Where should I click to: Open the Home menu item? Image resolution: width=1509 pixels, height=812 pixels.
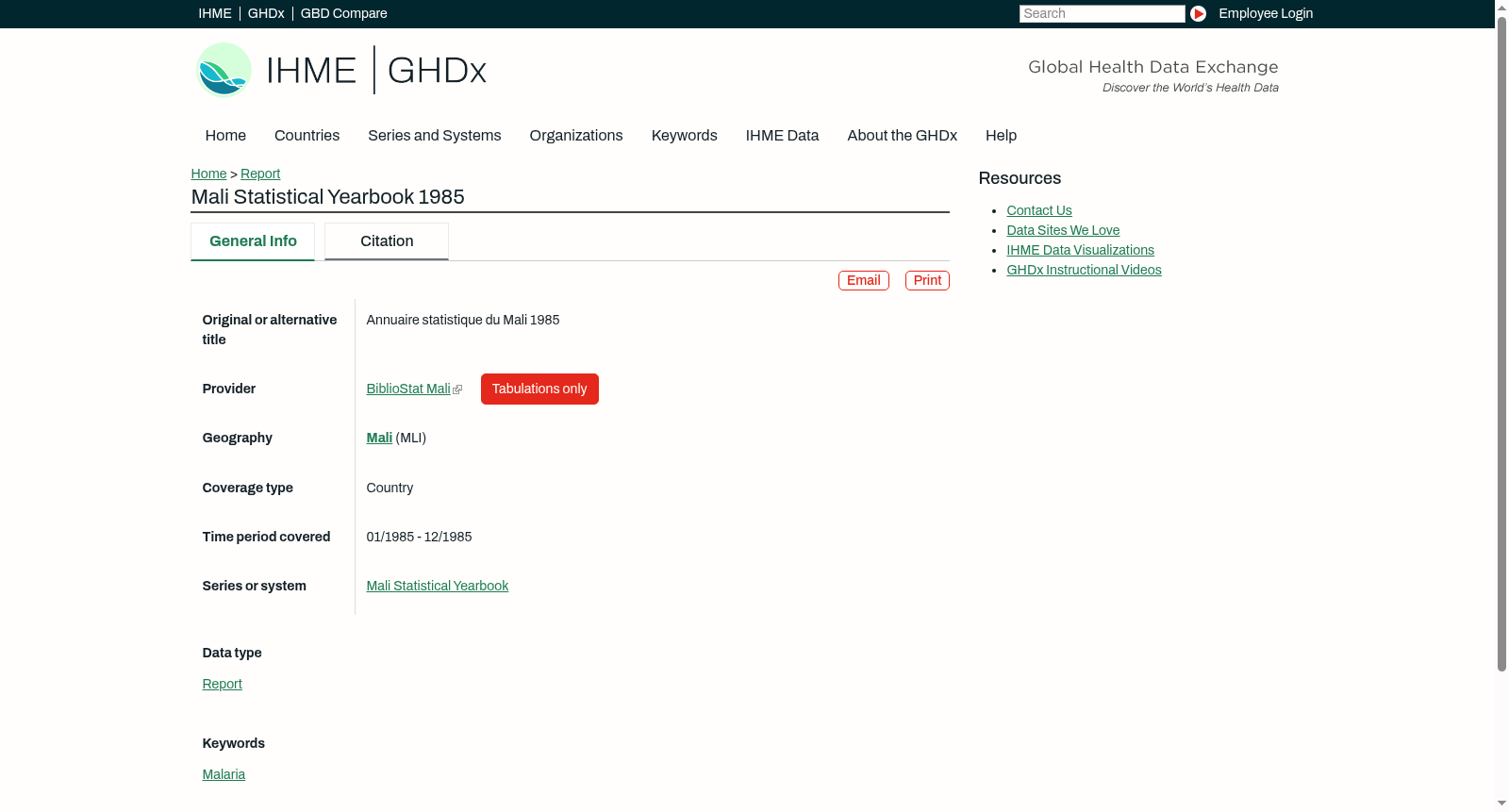point(225,136)
